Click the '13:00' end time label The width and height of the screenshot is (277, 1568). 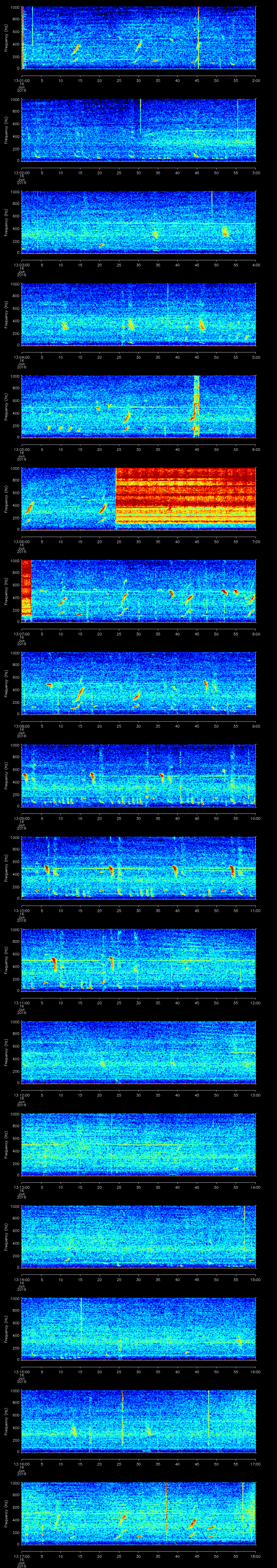(x=255, y=1095)
